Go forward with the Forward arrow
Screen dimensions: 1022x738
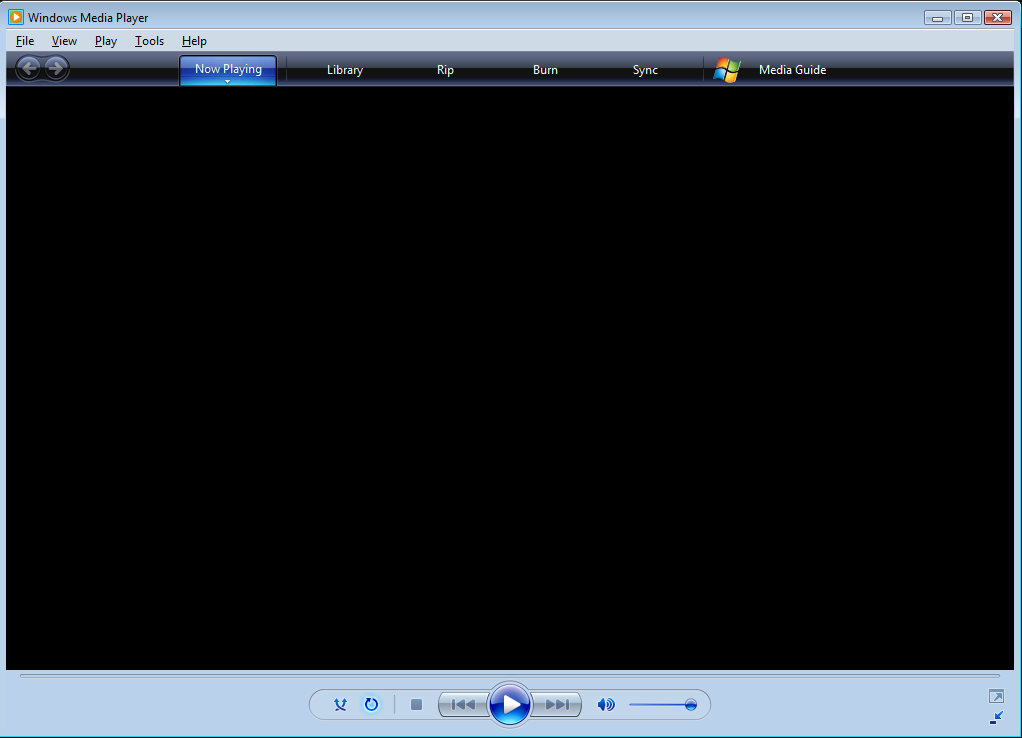[57, 68]
